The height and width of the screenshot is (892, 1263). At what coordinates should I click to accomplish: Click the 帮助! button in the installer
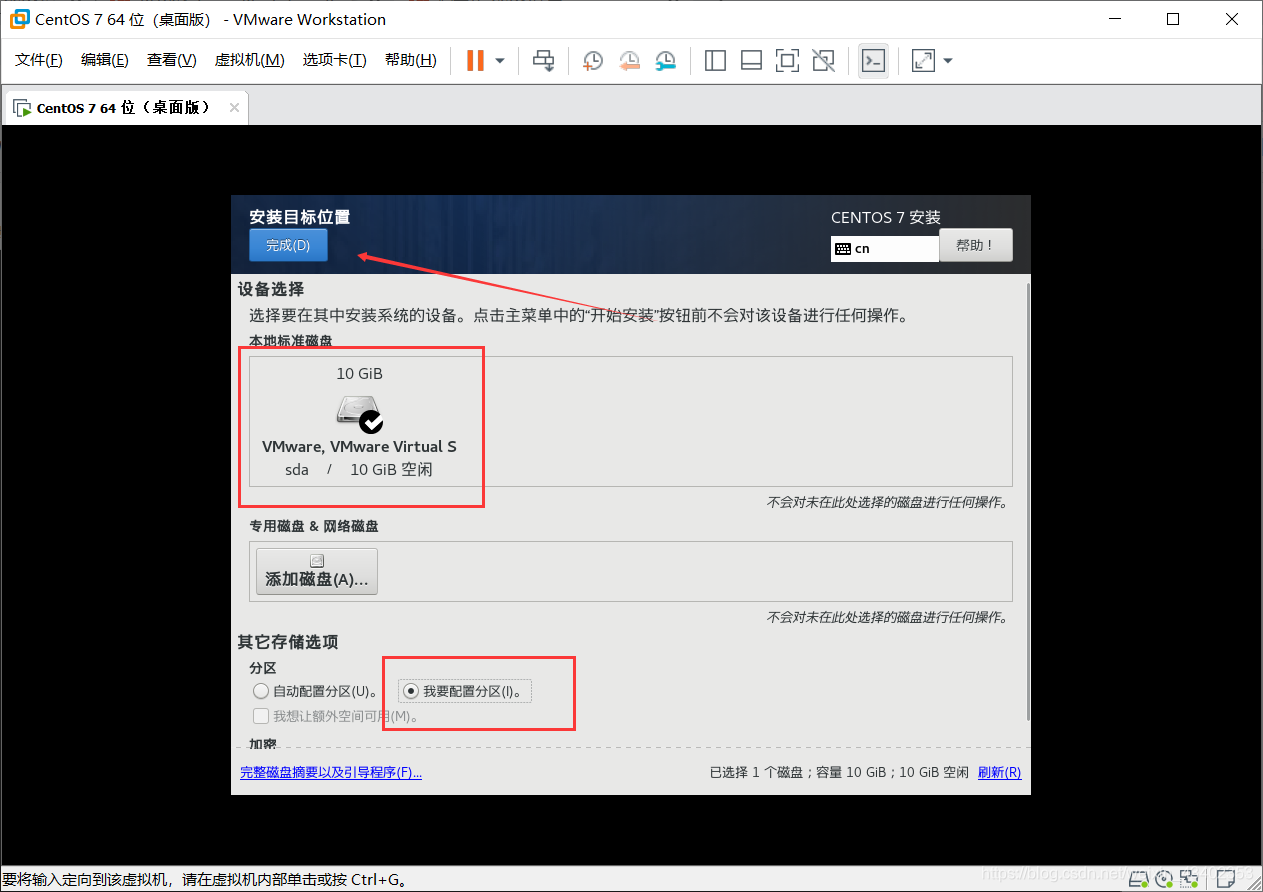(x=976, y=245)
